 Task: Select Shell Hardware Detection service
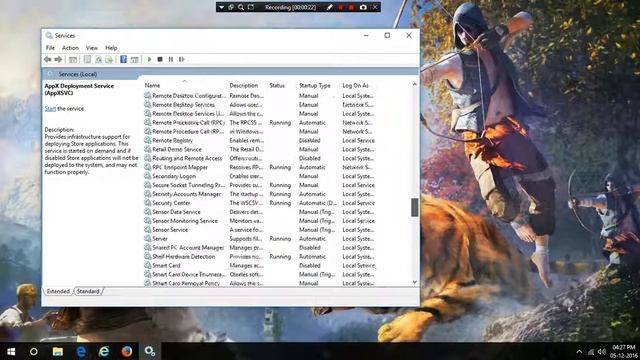coord(260,257)
